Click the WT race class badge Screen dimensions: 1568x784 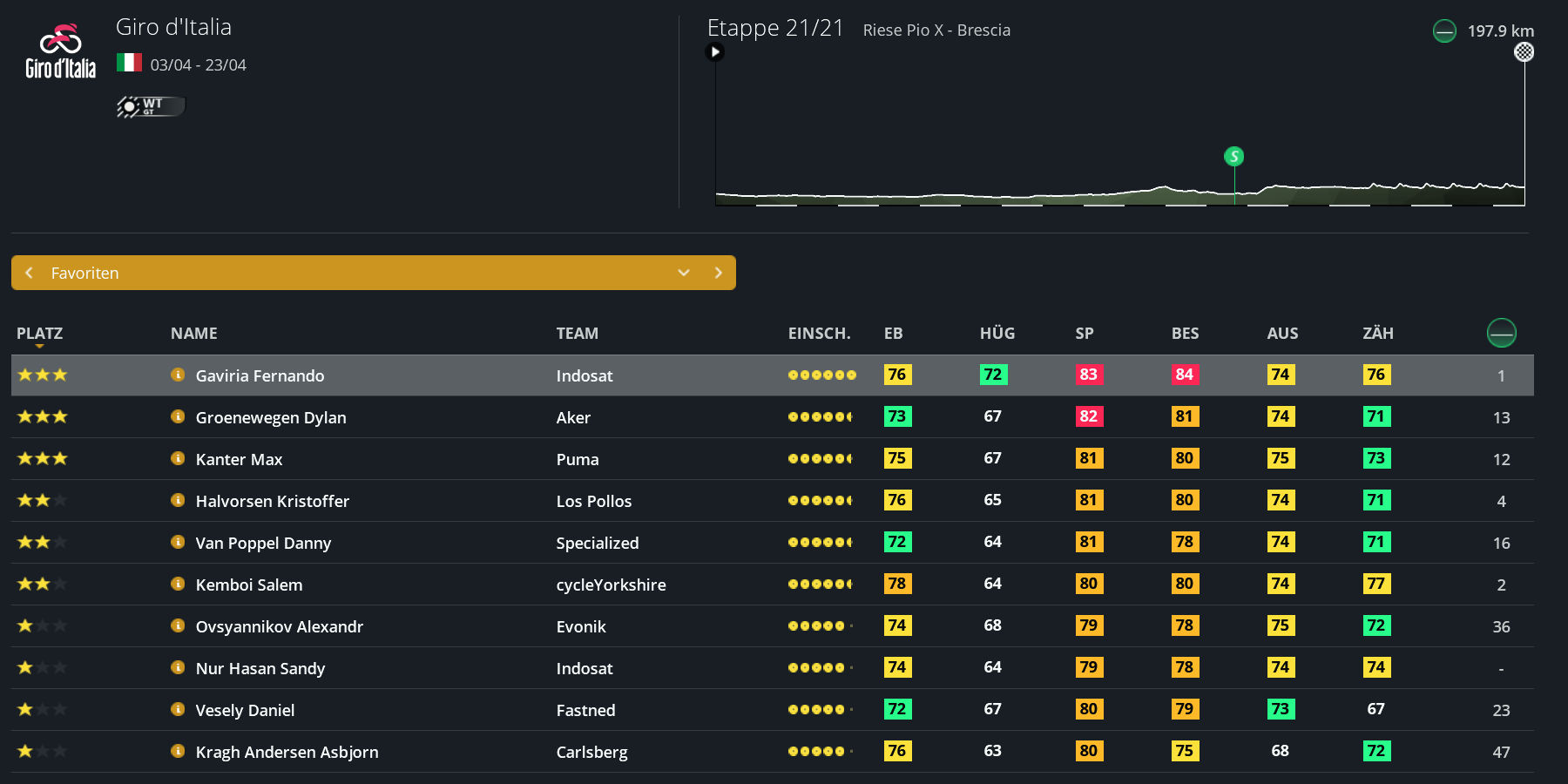(x=151, y=106)
